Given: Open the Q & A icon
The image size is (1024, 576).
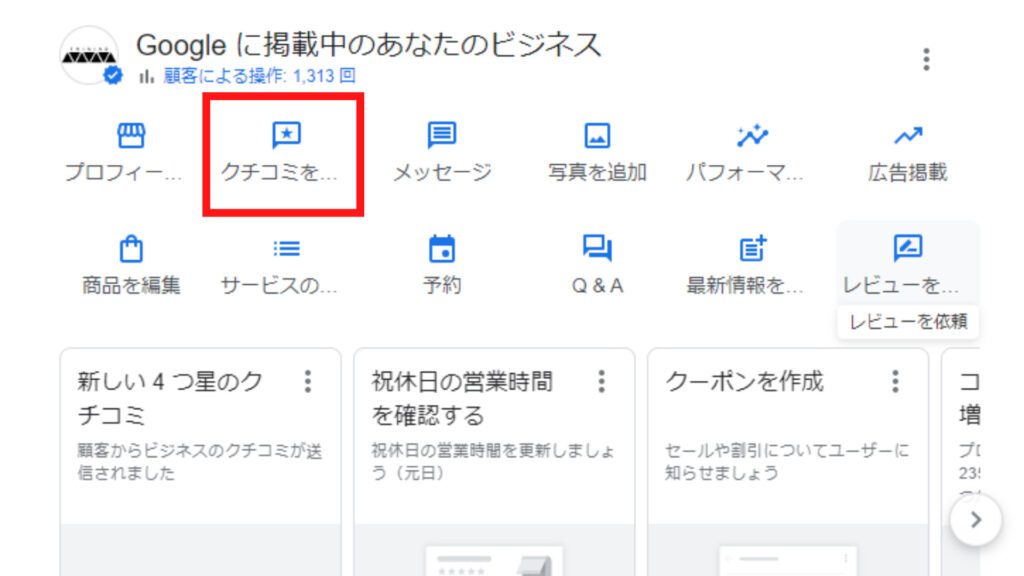Looking at the screenshot, I should pyautogui.click(x=597, y=249).
